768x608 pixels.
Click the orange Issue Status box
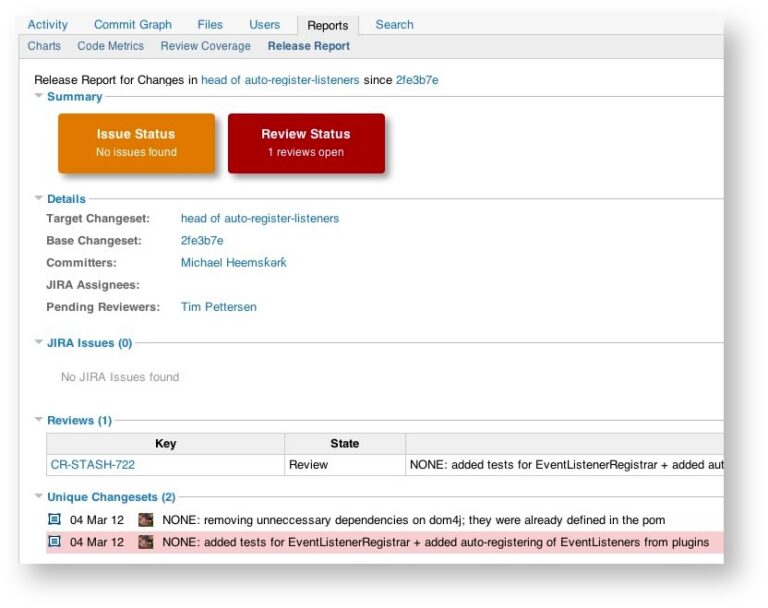click(x=136, y=143)
